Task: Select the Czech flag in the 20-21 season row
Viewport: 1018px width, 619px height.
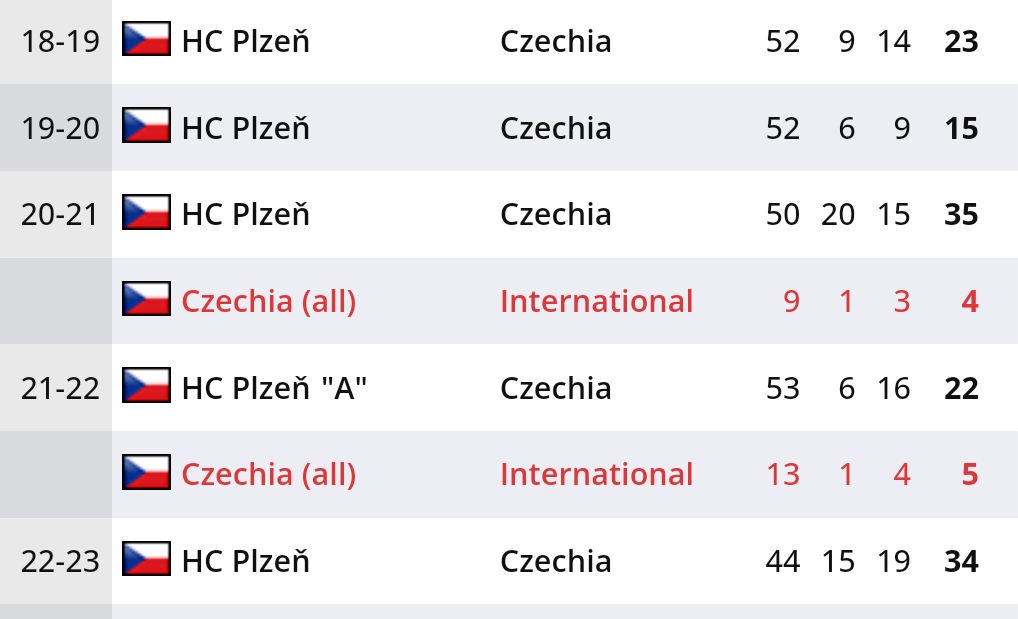Action: point(146,213)
